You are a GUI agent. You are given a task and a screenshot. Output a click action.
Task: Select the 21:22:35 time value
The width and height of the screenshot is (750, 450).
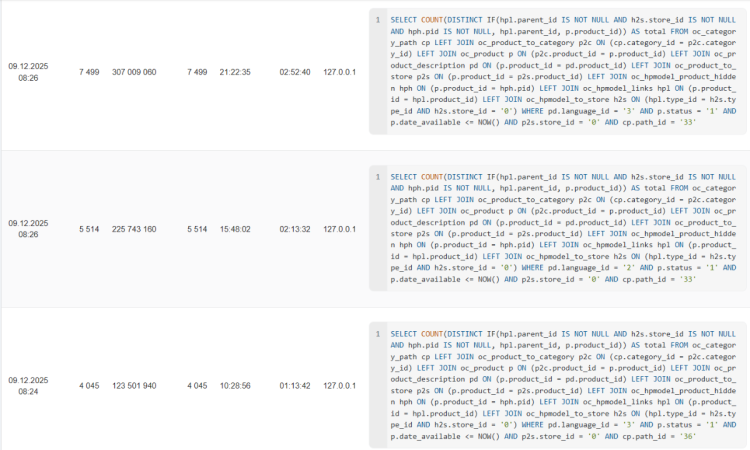pyautogui.click(x=235, y=72)
